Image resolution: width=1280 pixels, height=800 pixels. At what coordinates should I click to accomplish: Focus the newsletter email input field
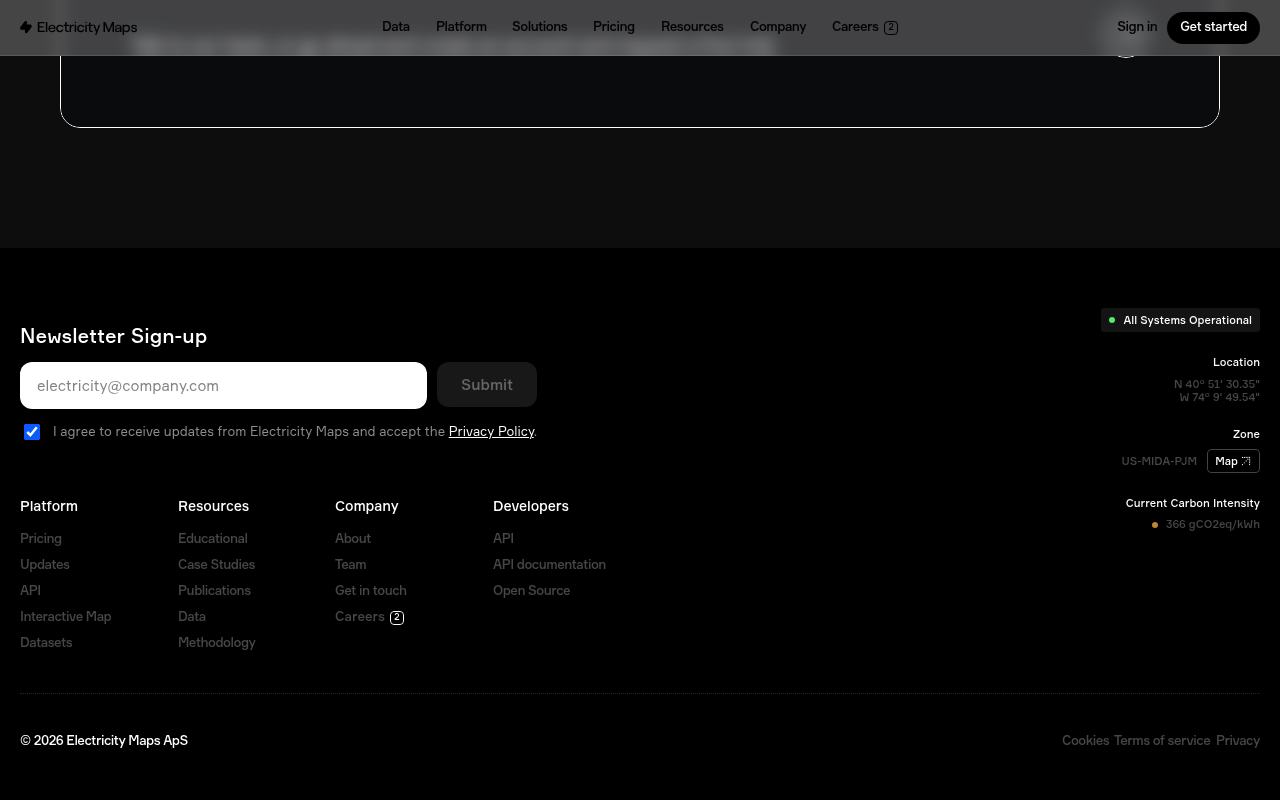223,385
